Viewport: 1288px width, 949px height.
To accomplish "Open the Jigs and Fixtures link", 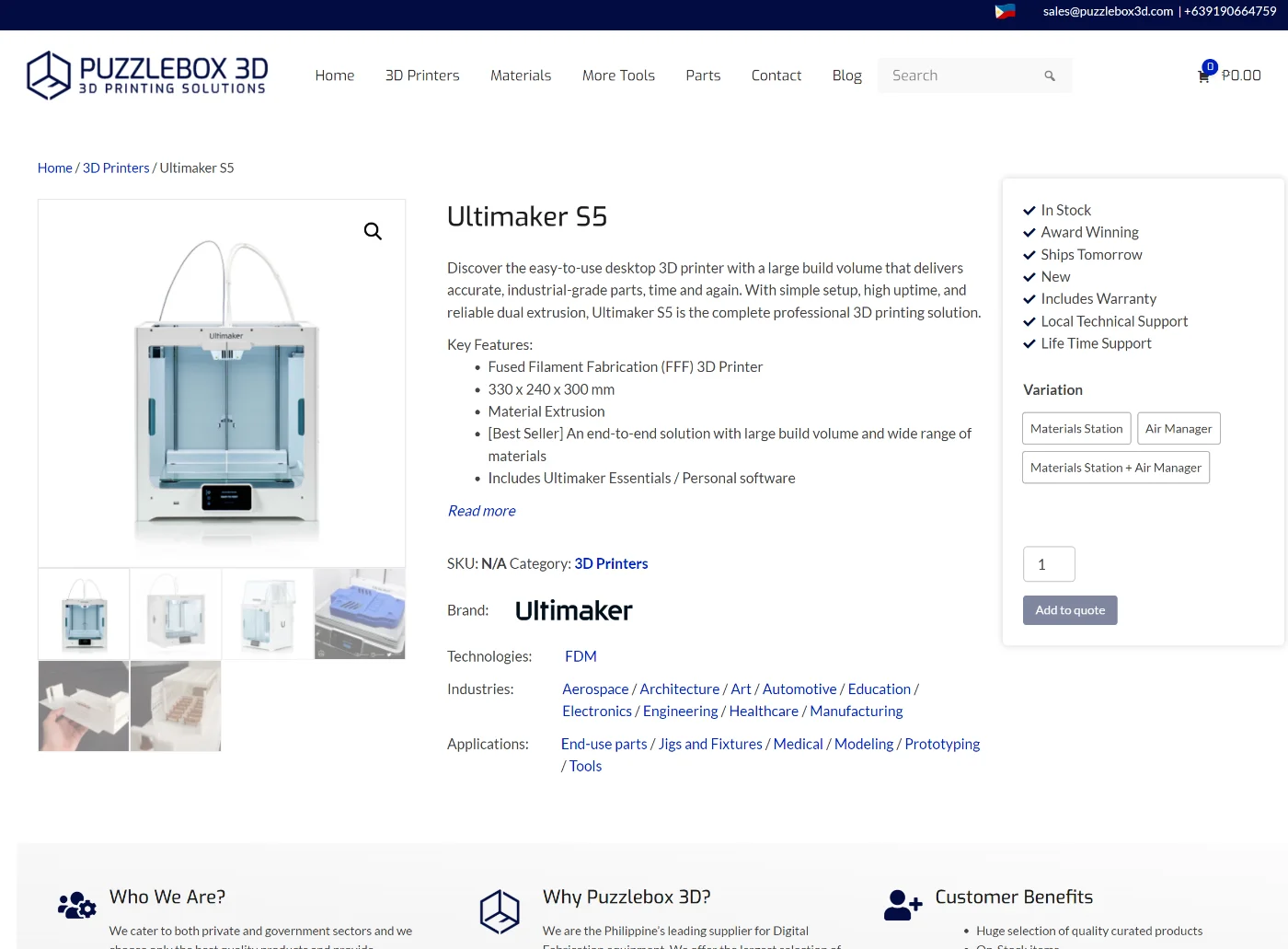I will (x=710, y=744).
